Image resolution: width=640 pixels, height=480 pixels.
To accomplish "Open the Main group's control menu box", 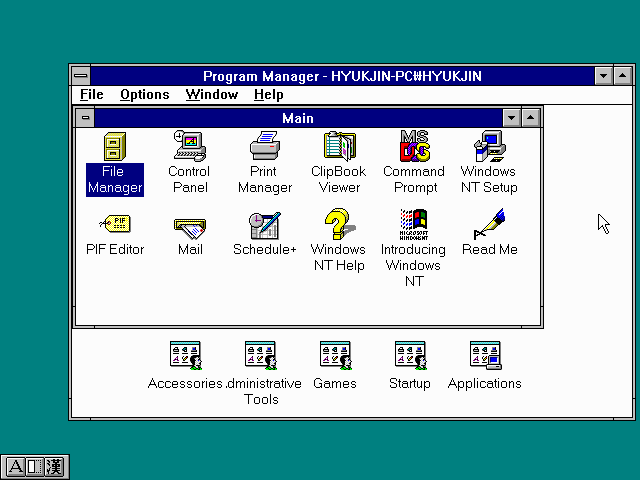I will pos(85,118).
